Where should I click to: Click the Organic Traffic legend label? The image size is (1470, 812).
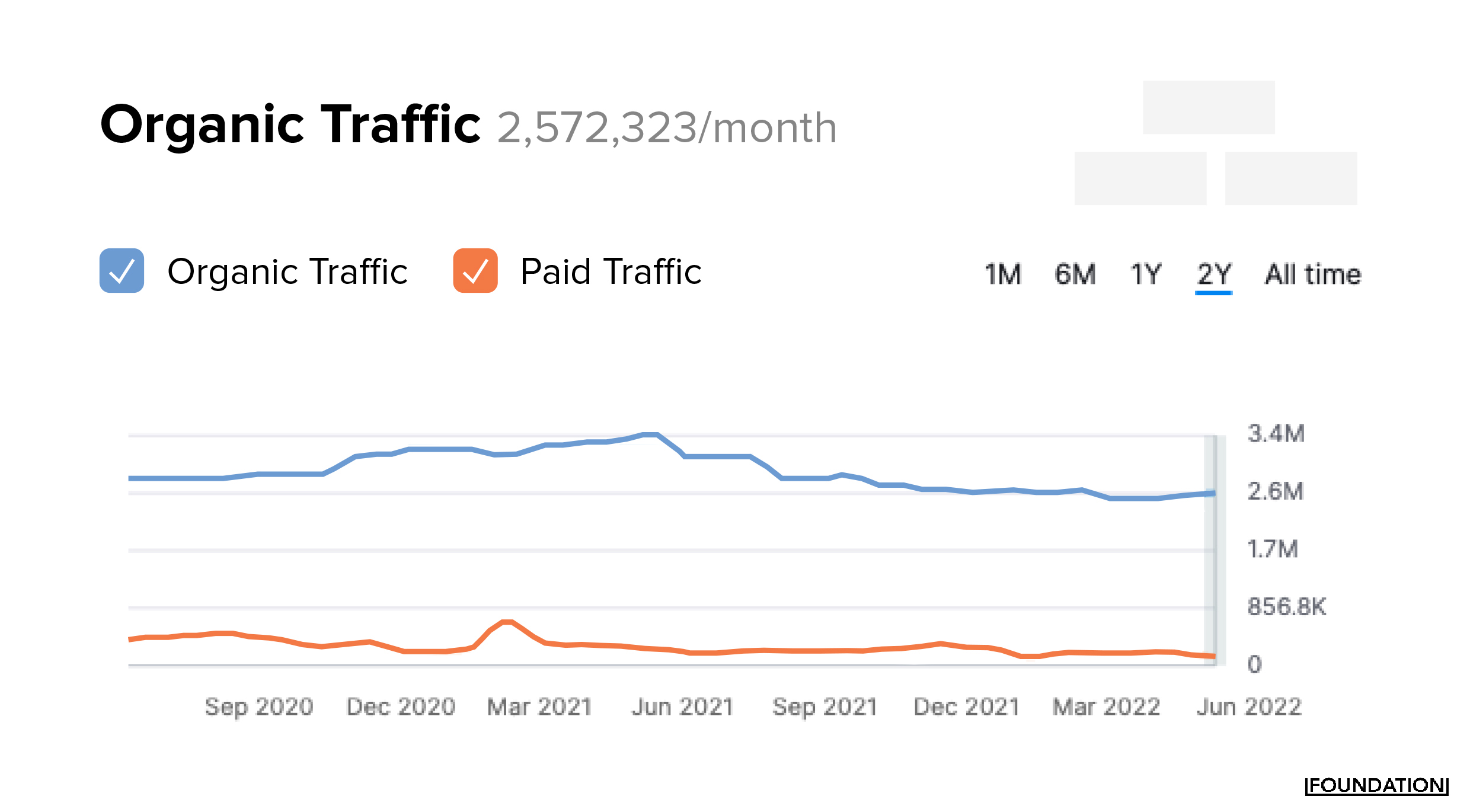(x=287, y=272)
